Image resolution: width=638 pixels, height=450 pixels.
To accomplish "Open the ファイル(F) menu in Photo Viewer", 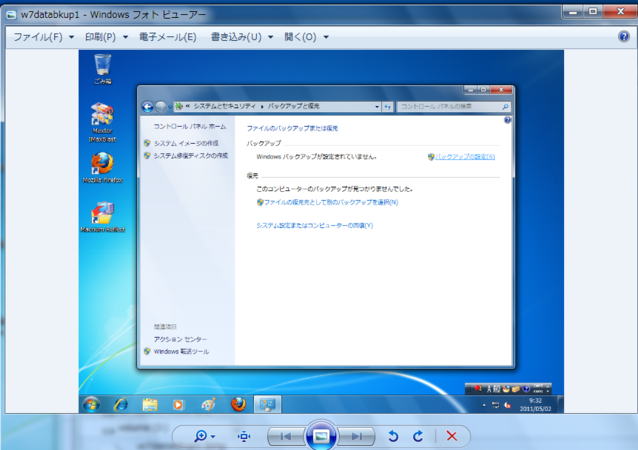I will (38, 37).
